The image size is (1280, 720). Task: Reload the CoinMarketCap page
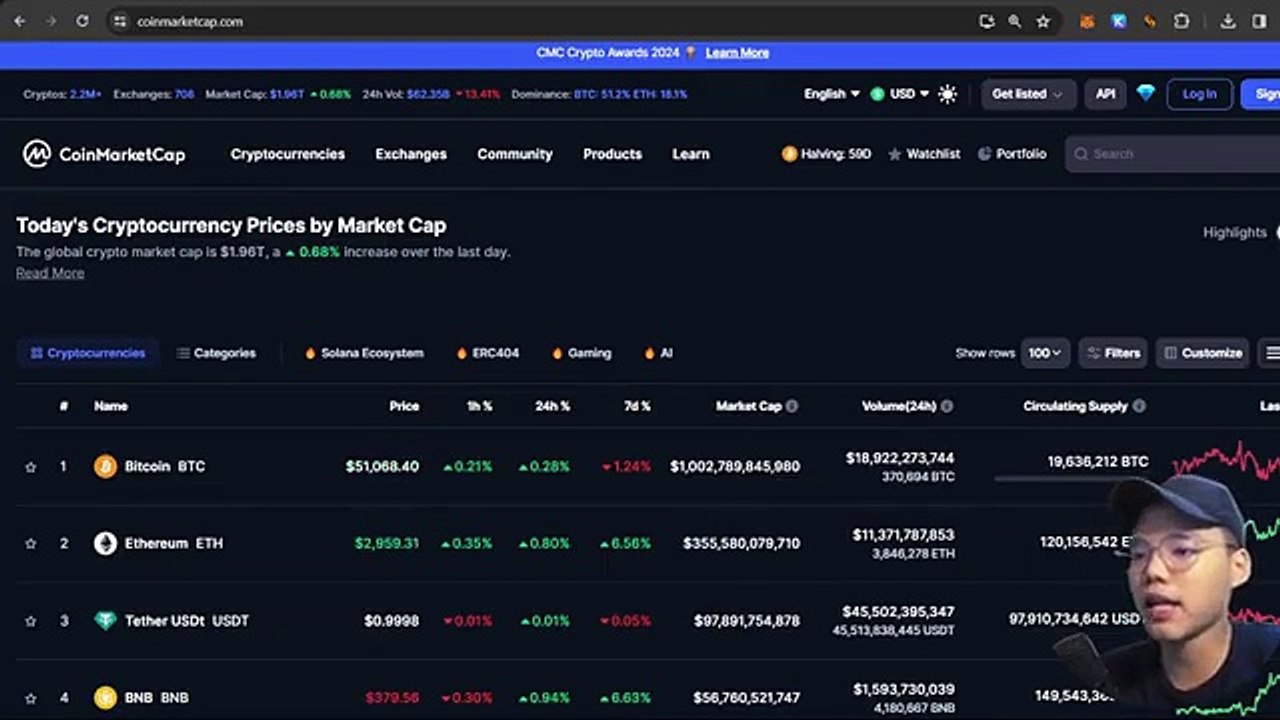point(82,21)
